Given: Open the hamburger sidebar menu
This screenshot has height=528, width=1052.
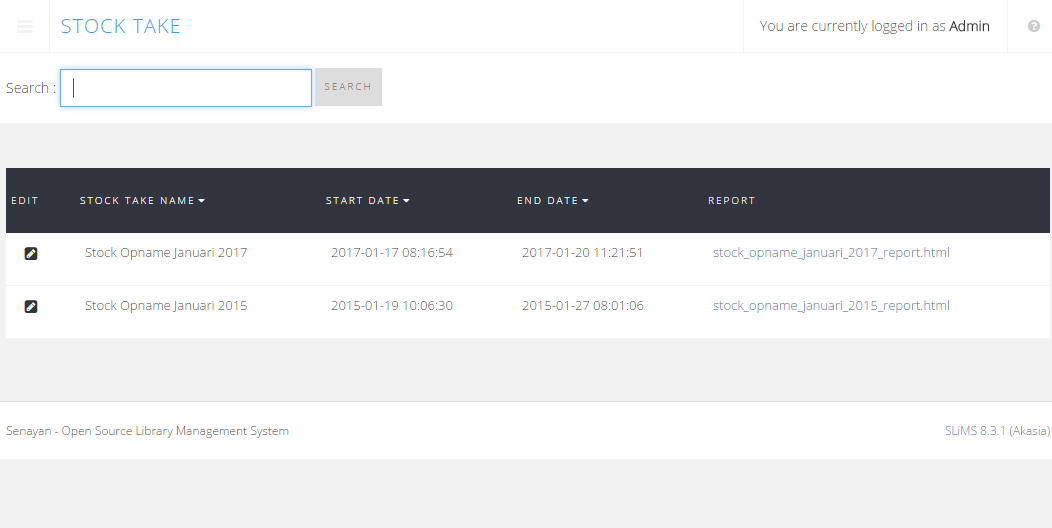Looking at the screenshot, I should tap(25, 27).
